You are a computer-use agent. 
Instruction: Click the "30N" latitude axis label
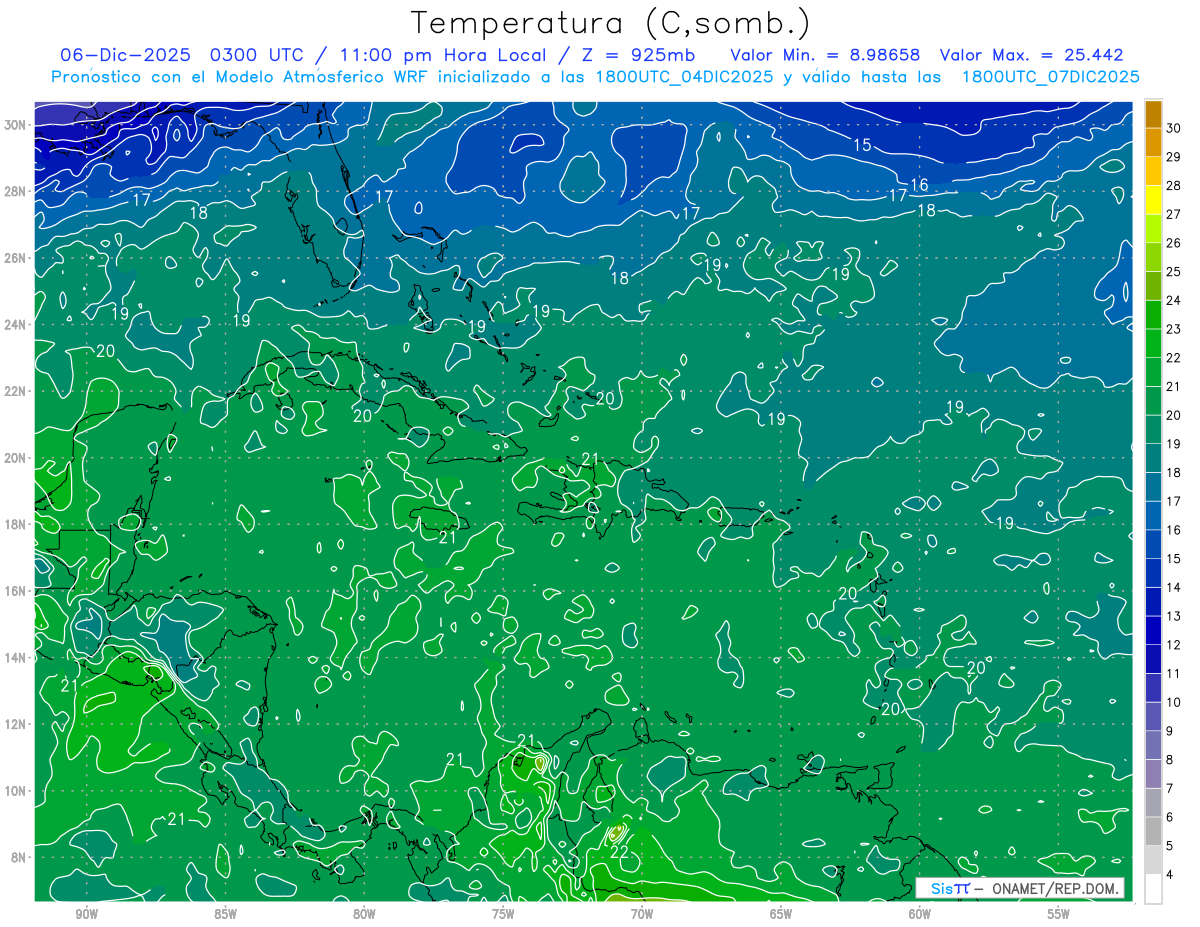coord(15,125)
